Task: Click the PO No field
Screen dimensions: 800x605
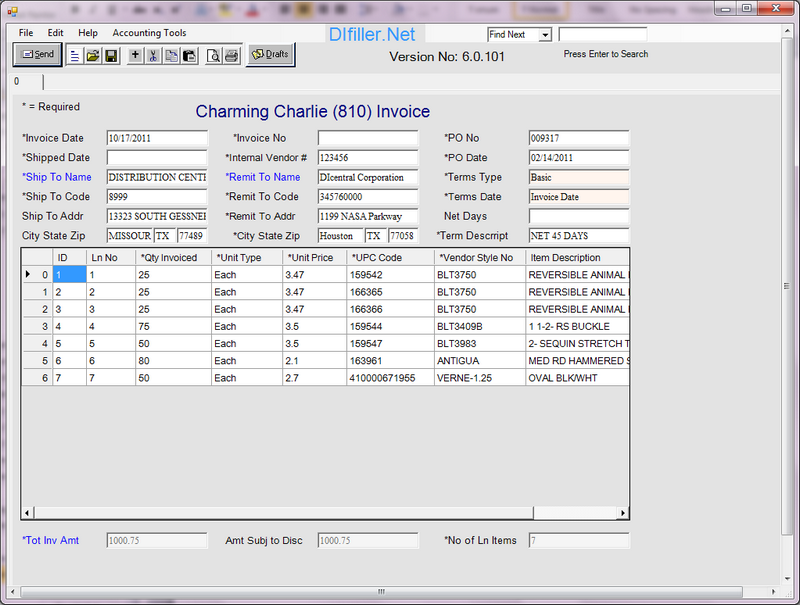Action: [579, 138]
